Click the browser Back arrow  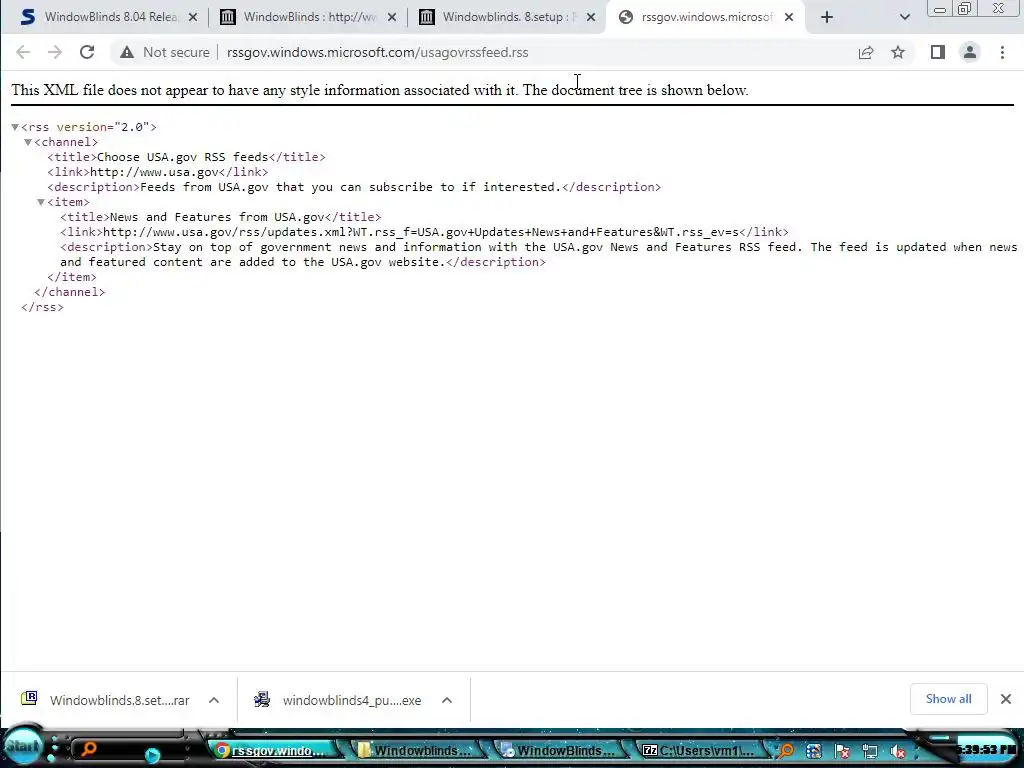click(23, 52)
